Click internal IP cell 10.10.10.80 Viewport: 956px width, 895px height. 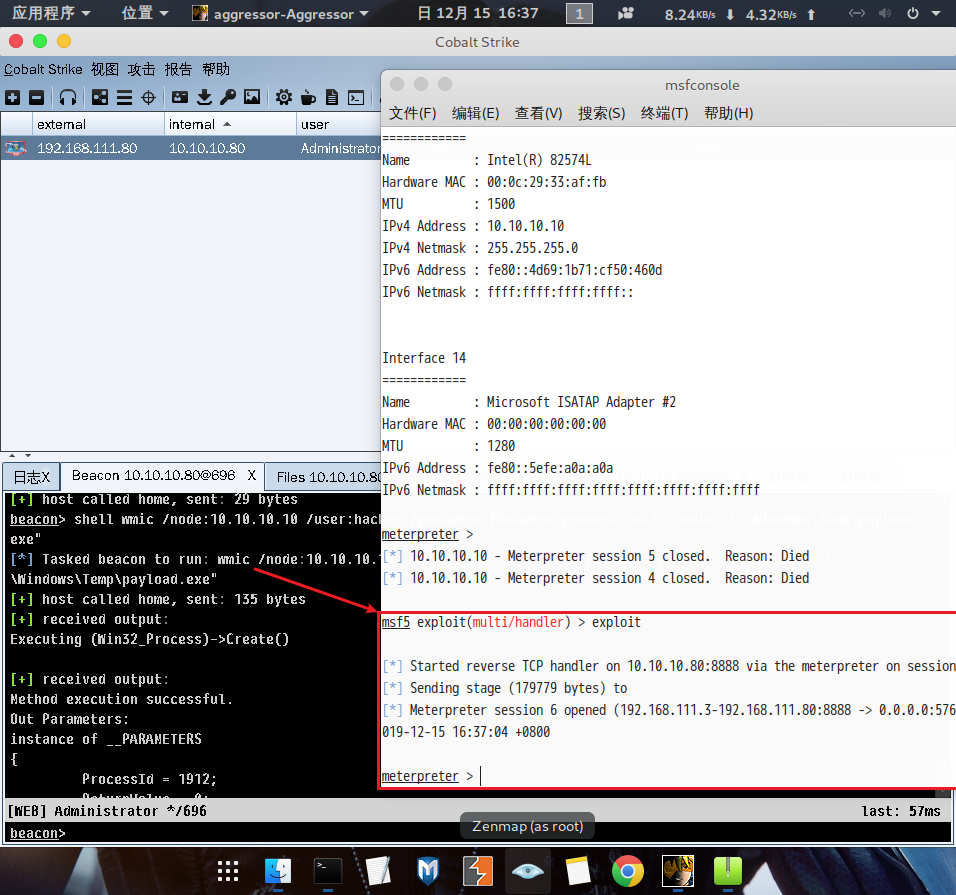[x=207, y=148]
